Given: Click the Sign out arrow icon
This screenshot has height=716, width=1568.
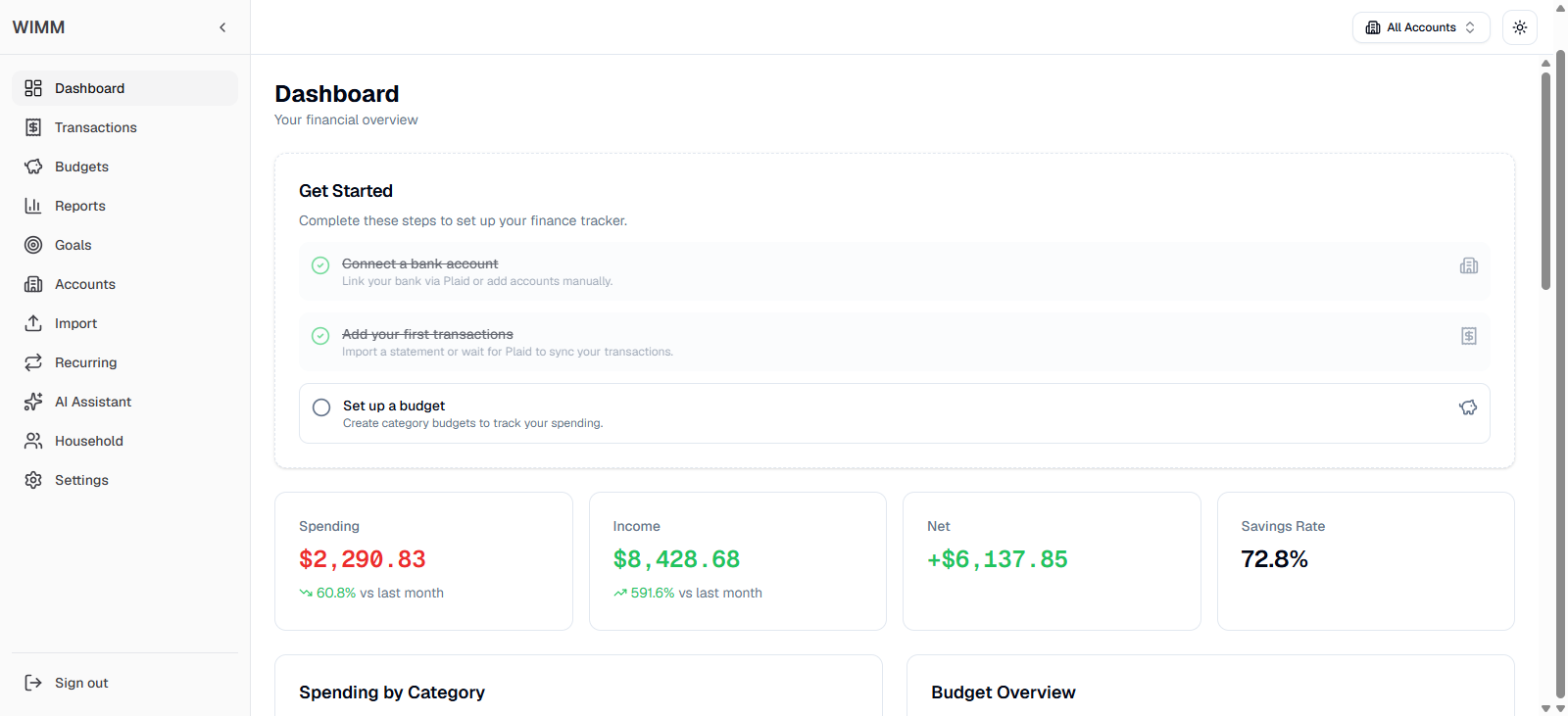Looking at the screenshot, I should [33, 683].
